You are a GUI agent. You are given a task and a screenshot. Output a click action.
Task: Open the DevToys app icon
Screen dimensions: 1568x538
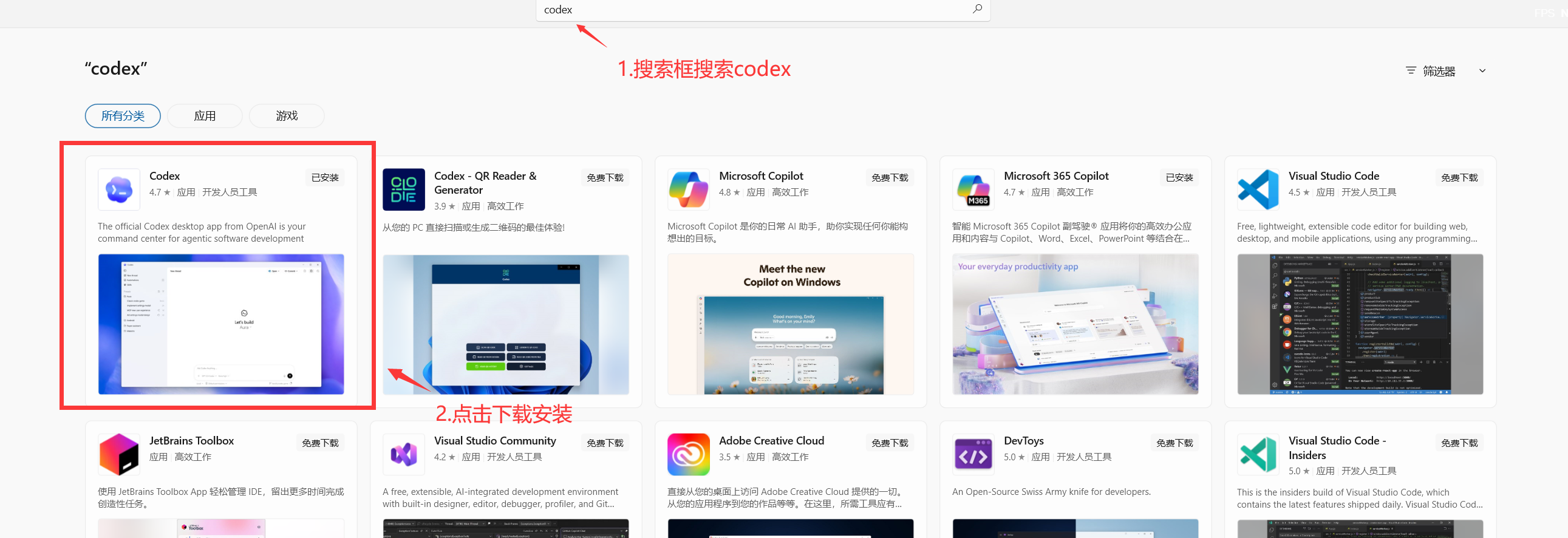(x=973, y=455)
